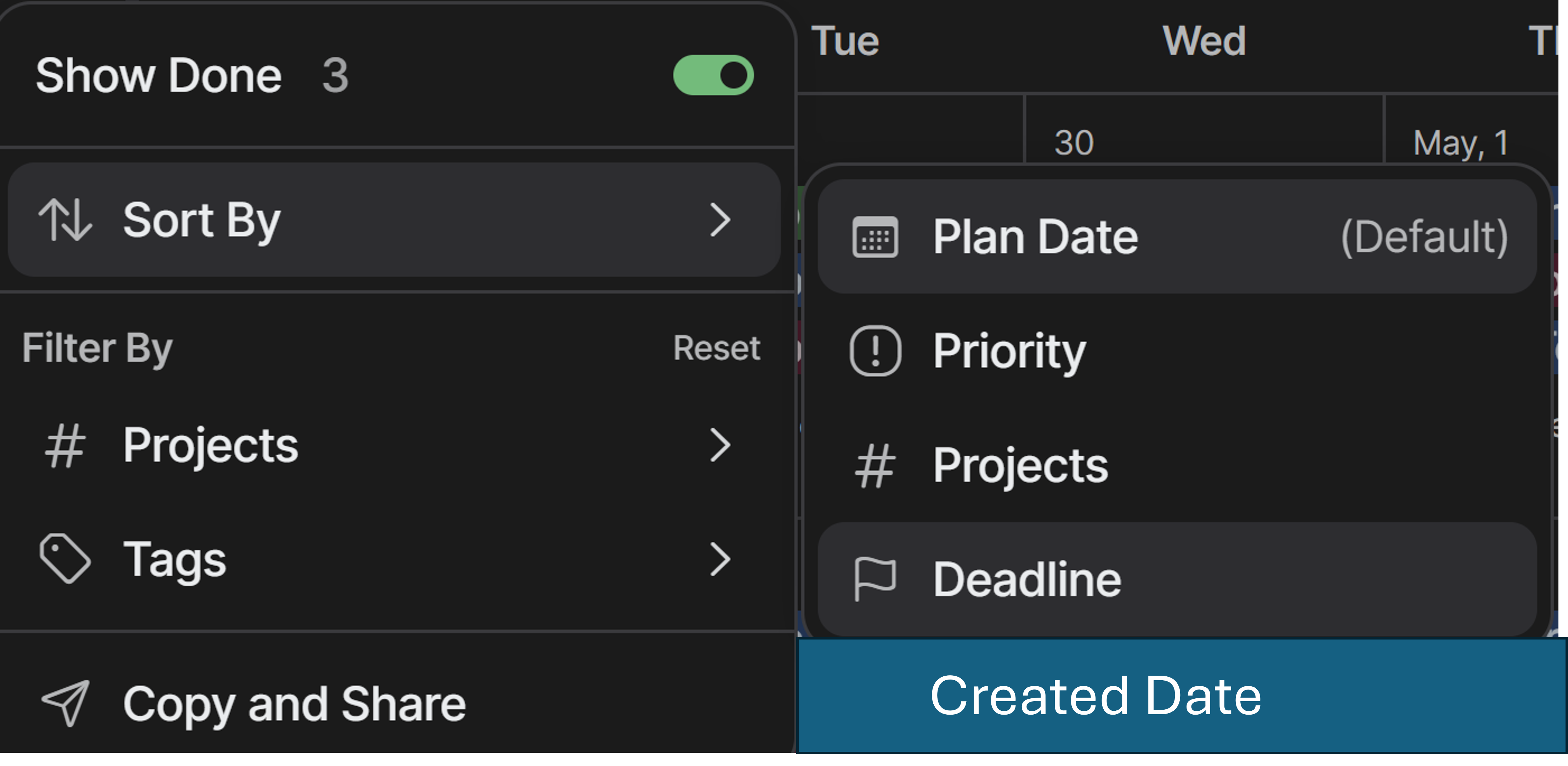Click the Deadline flag icon
Viewport: 1568px width, 766px height.
pos(875,579)
